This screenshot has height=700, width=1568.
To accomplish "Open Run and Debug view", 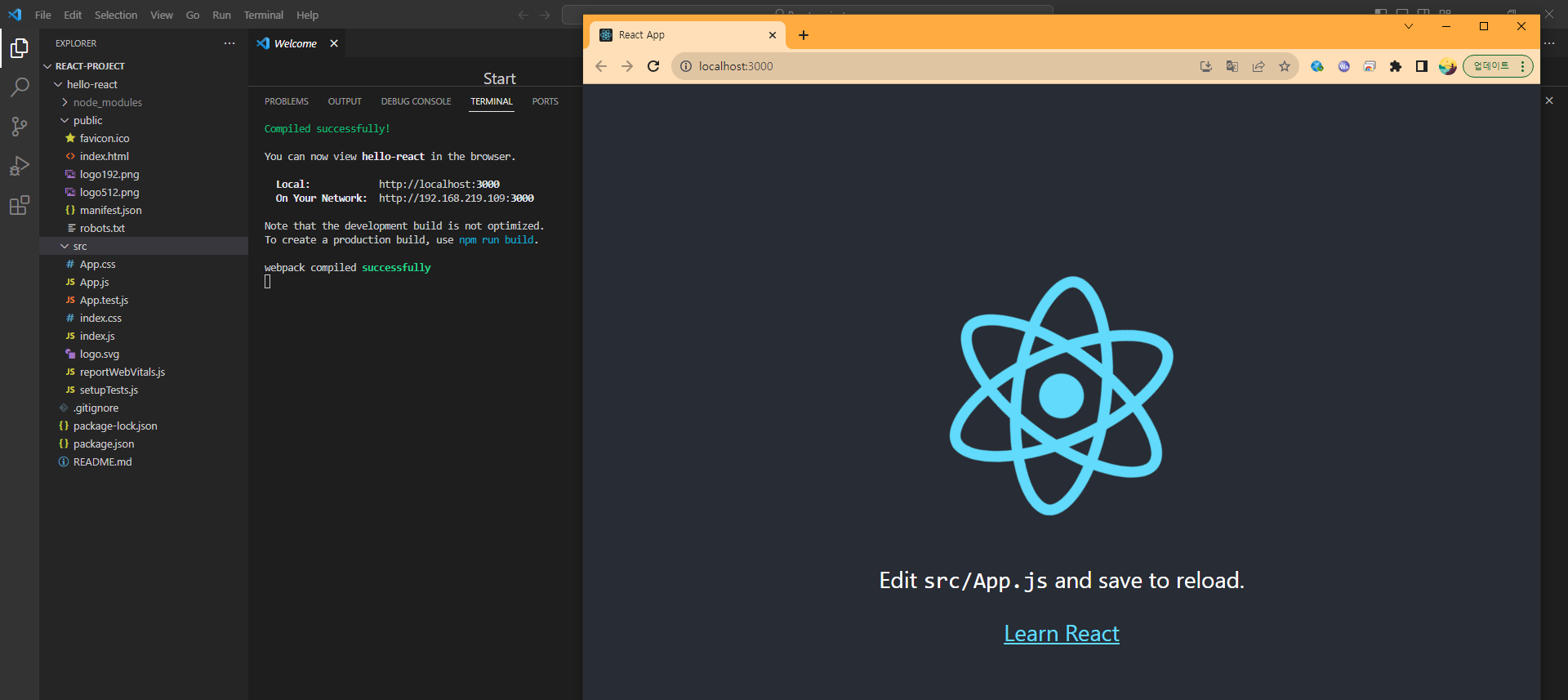I will (20, 166).
